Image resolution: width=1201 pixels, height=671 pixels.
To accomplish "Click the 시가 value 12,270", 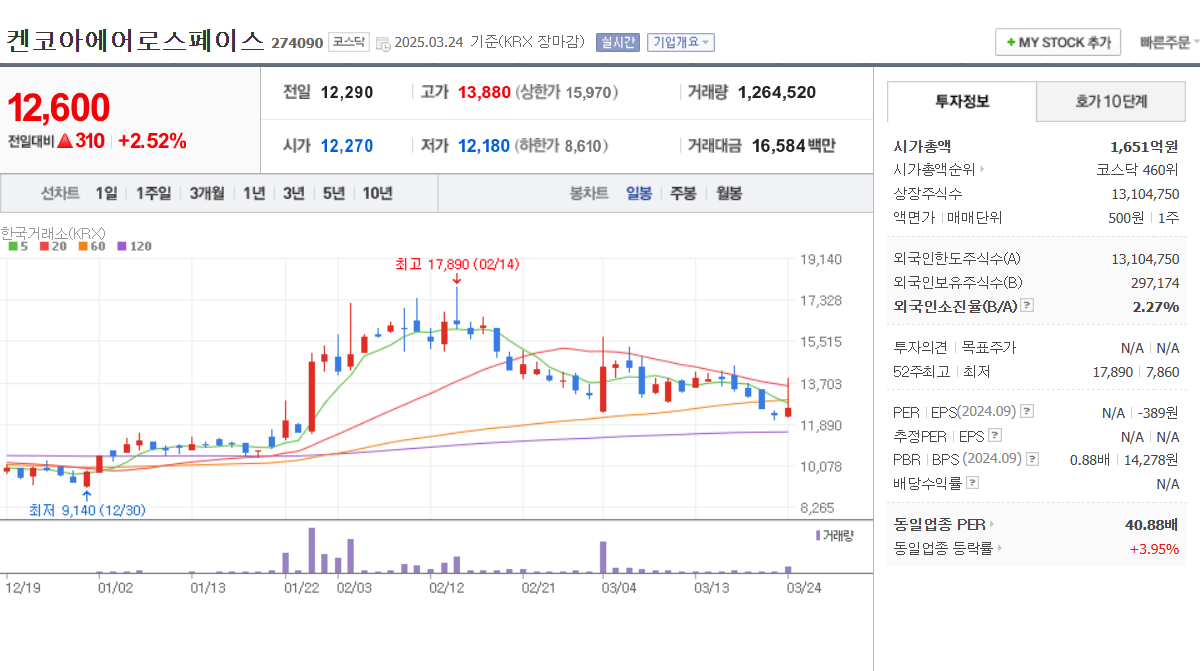I will pyautogui.click(x=347, y=146).
